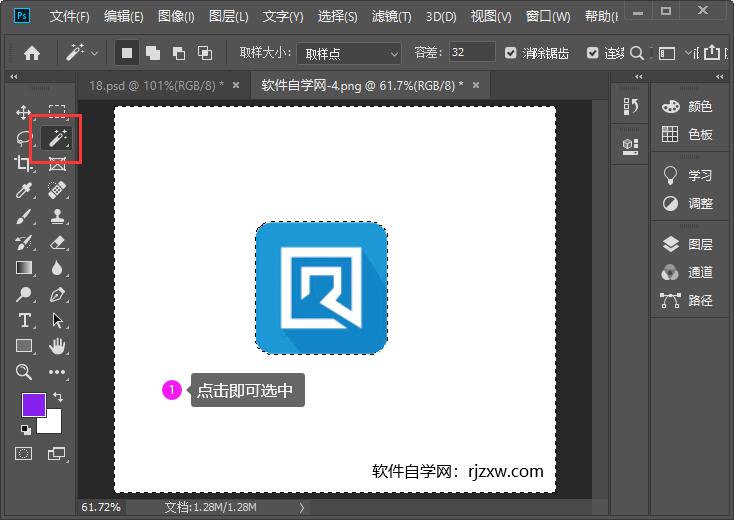This screenshot has width=734, height=520.
Task: Select the Move tool
Action: pyautogui.click(x=23, y=112)
